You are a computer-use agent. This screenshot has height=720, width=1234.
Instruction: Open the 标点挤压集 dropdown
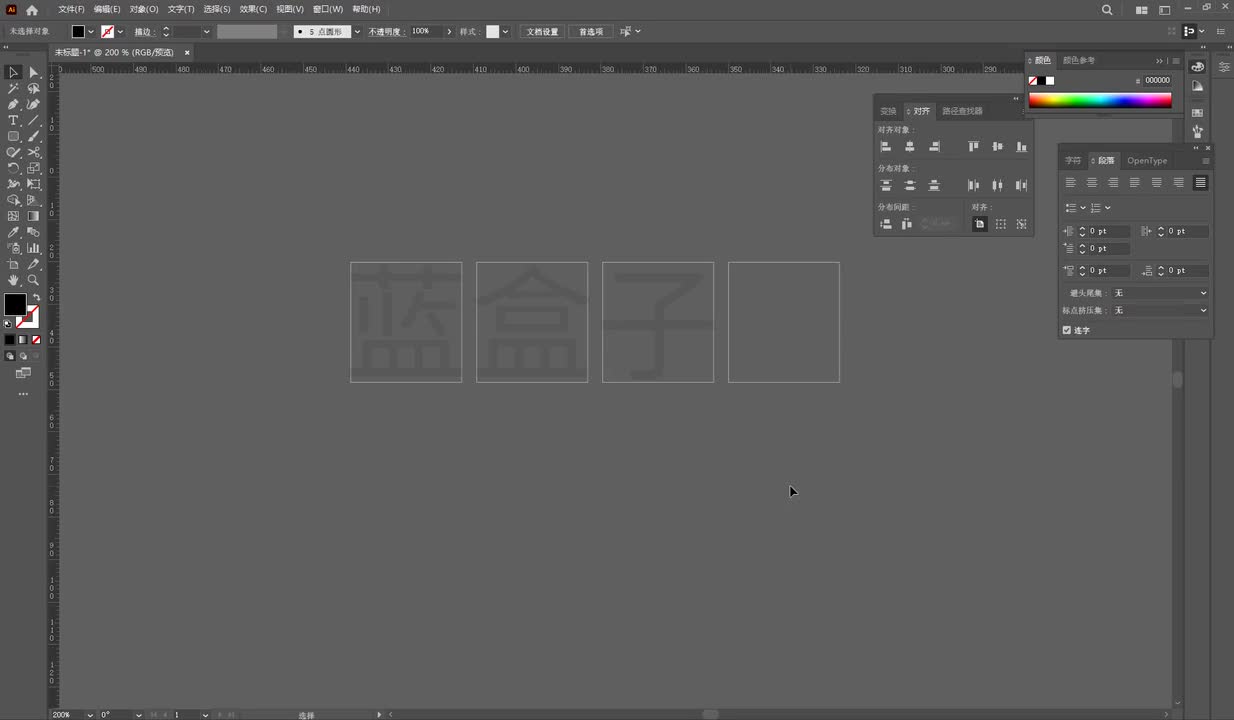1160,310
